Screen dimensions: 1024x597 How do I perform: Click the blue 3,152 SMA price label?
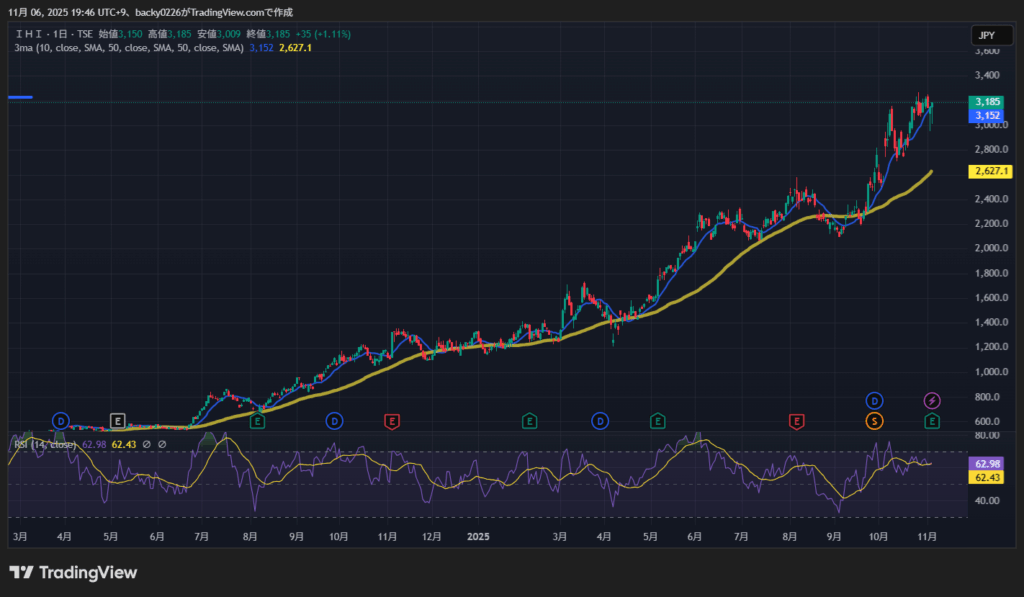[x=987, y=116]
